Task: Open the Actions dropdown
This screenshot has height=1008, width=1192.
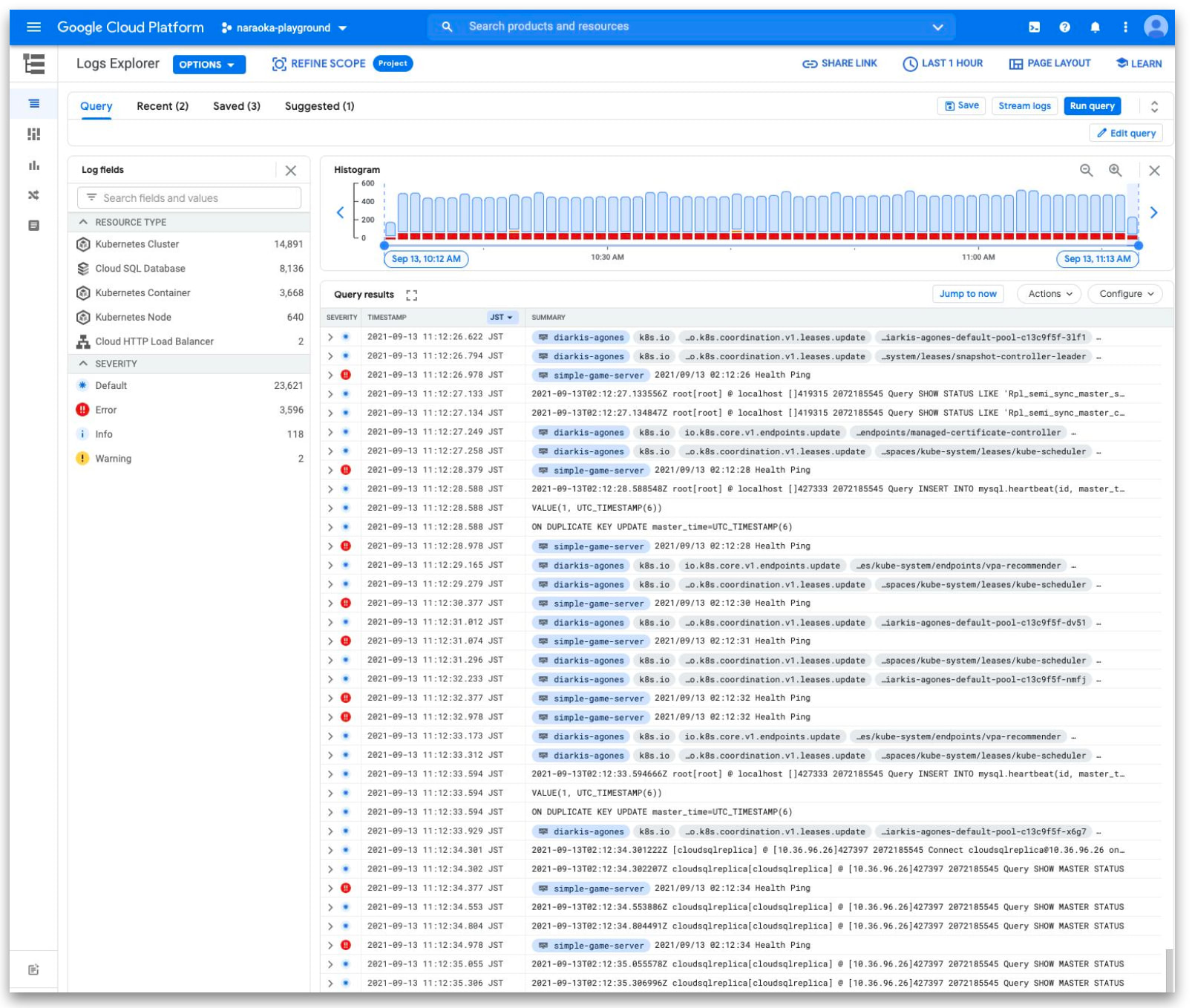Action: tap(1049, 294)
